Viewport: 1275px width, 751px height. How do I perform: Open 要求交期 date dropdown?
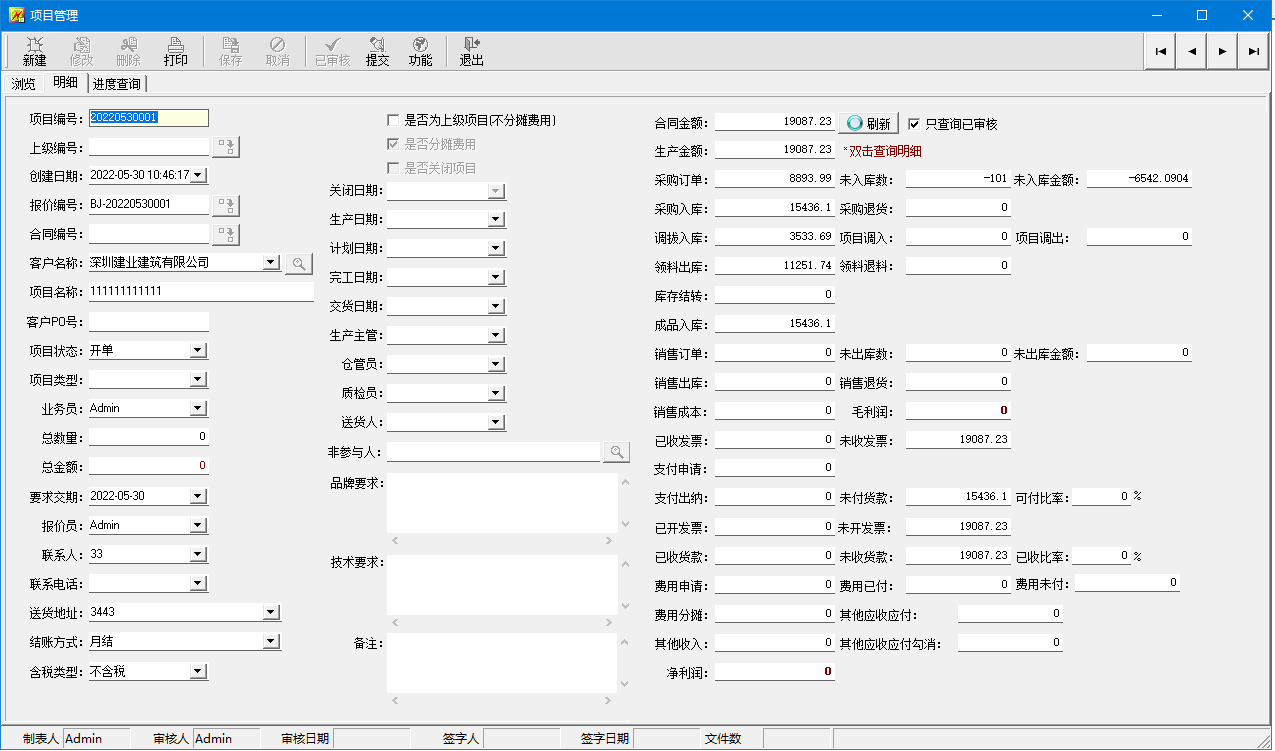click(197, 496)
